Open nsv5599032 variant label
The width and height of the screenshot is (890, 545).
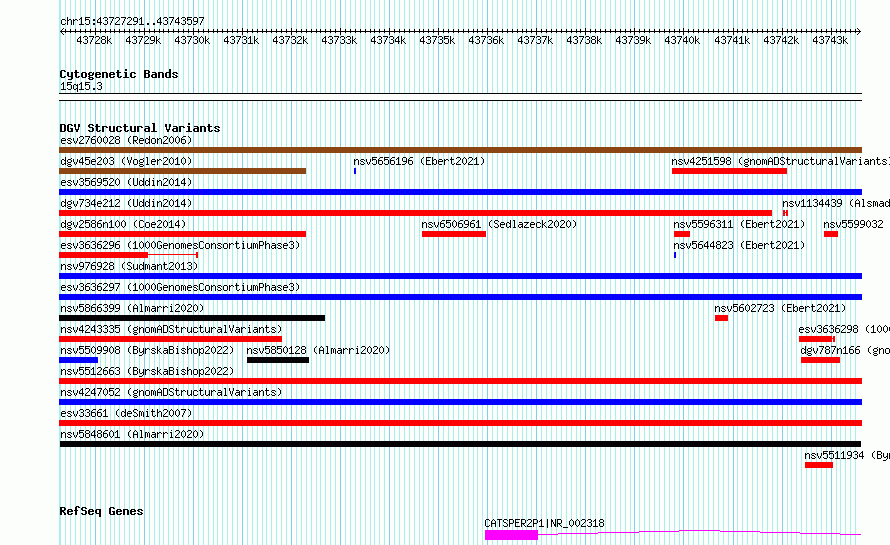(x=853, y=224)
